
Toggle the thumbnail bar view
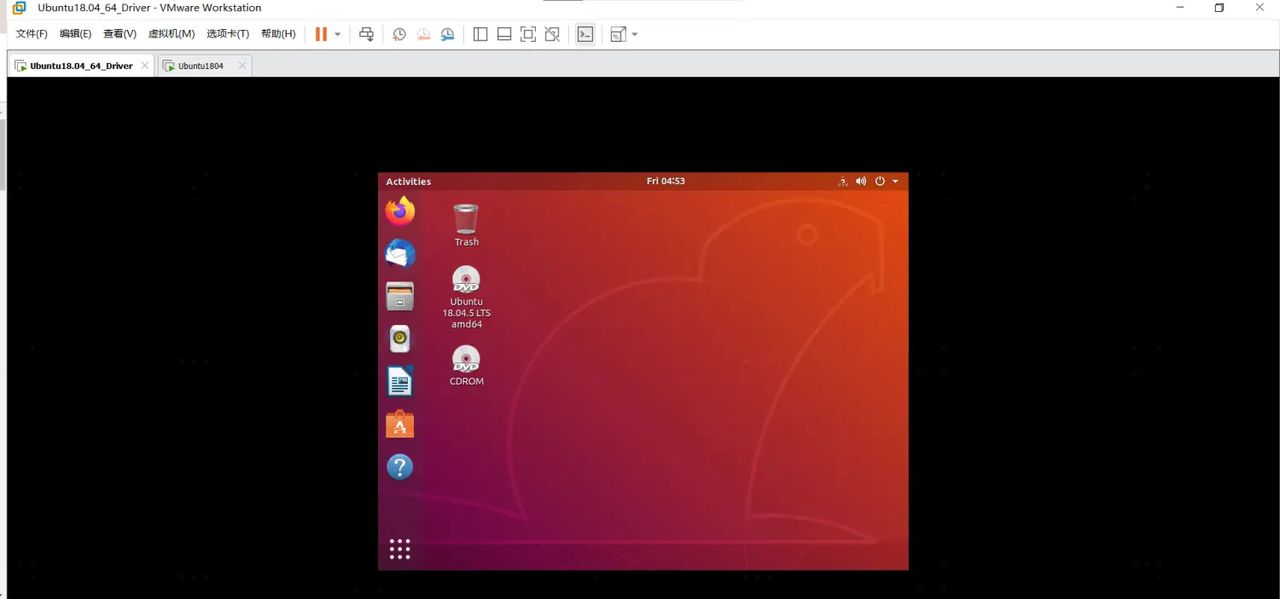tap(504, 34)
